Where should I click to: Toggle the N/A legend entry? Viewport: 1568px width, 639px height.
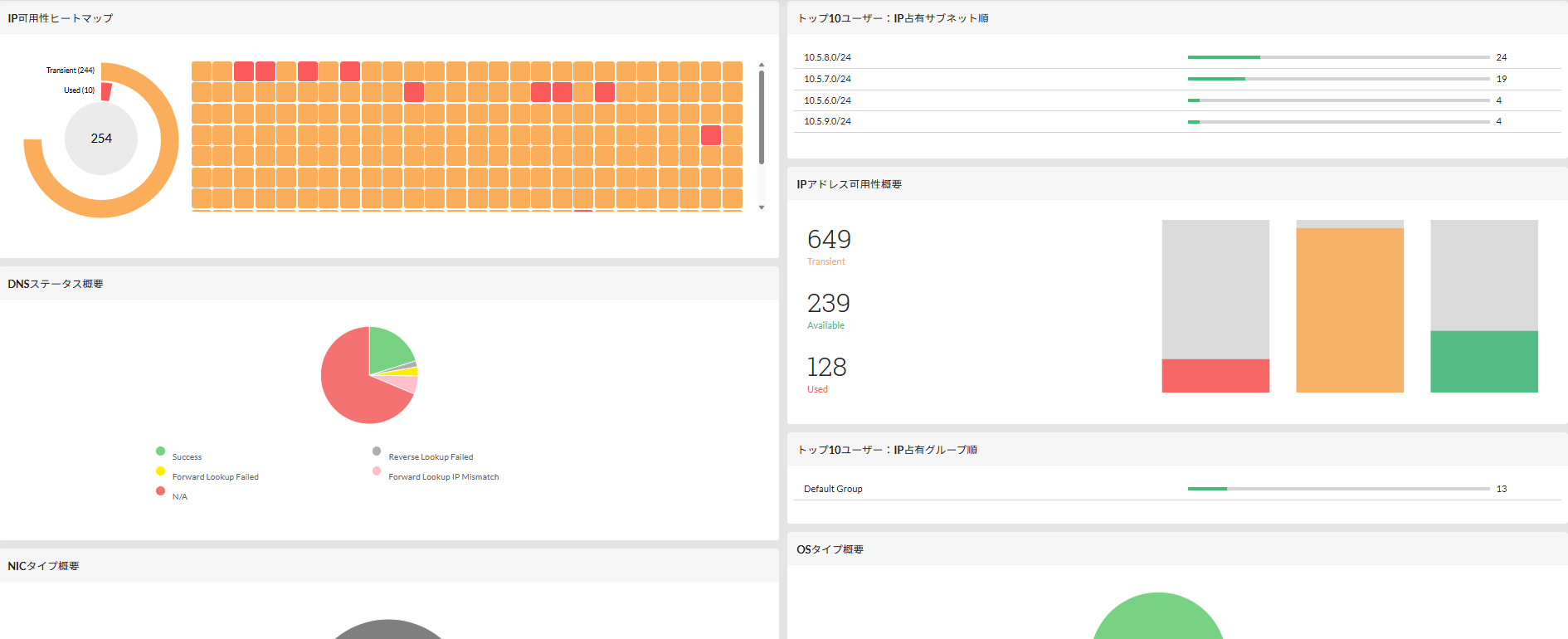[172, 496]
